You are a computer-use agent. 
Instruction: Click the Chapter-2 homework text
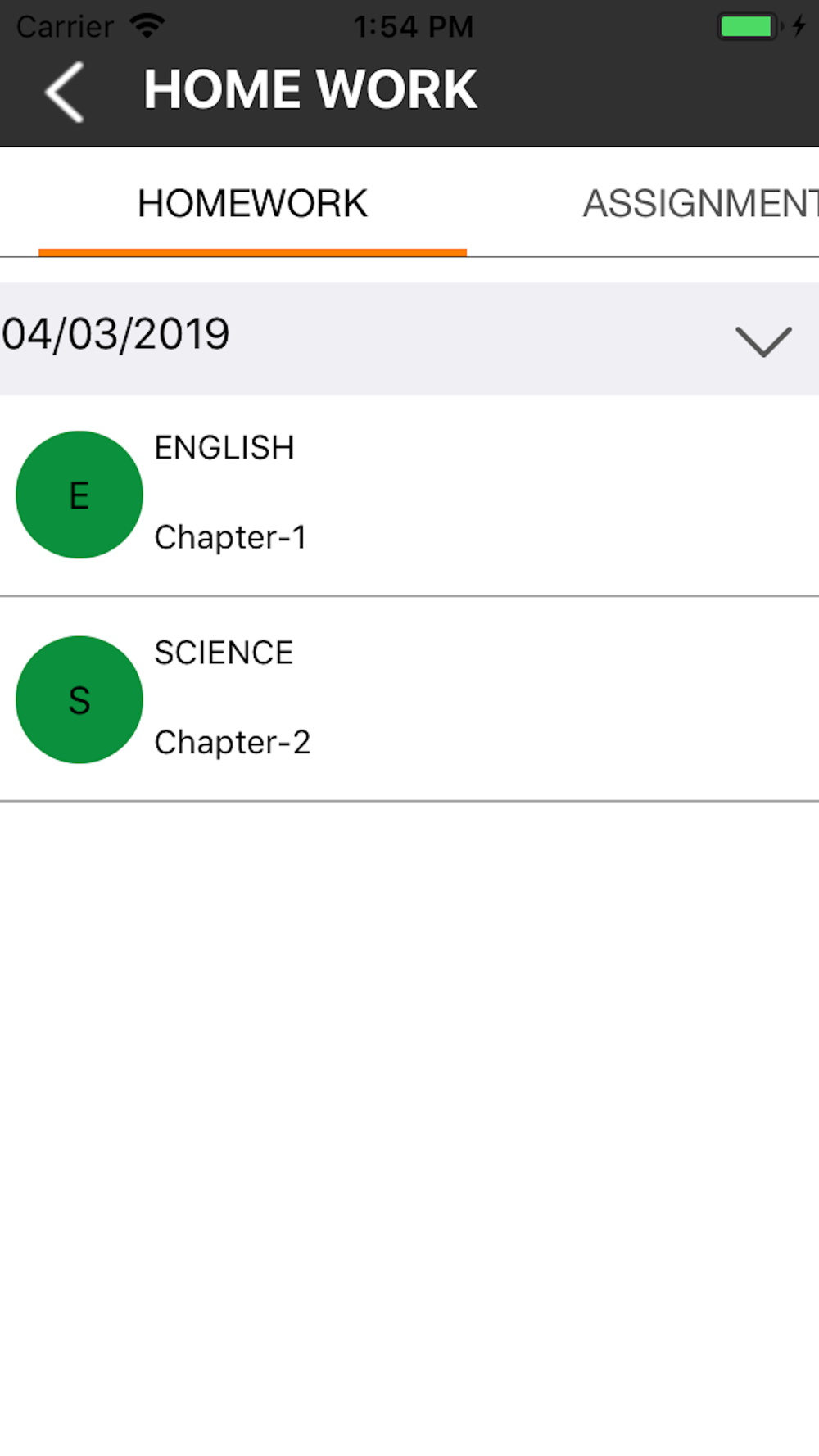click(x=233, y=743)
